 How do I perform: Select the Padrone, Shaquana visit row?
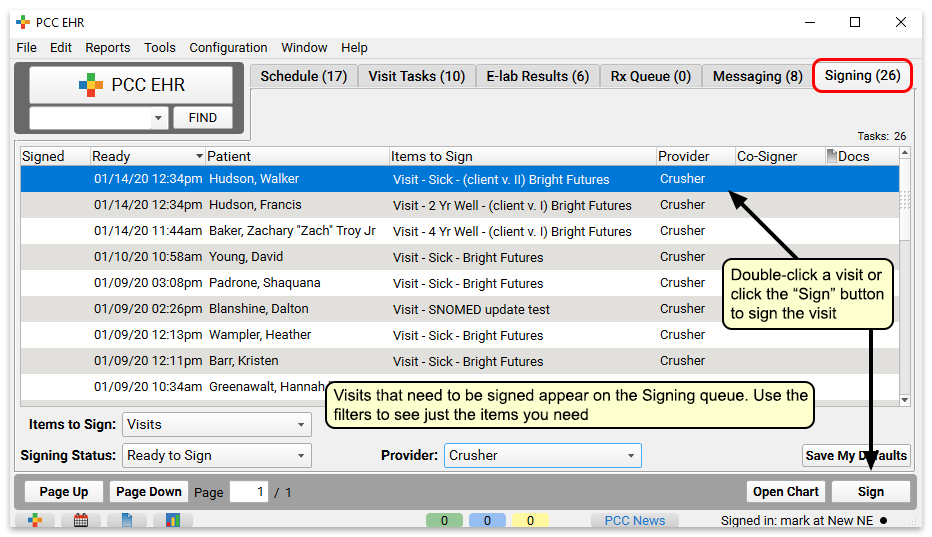pos(459,283)
